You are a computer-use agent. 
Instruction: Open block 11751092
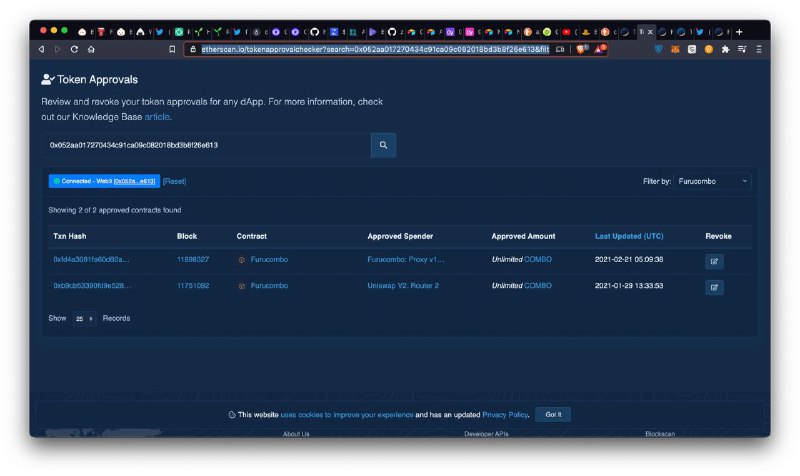(x=193, y=286)
